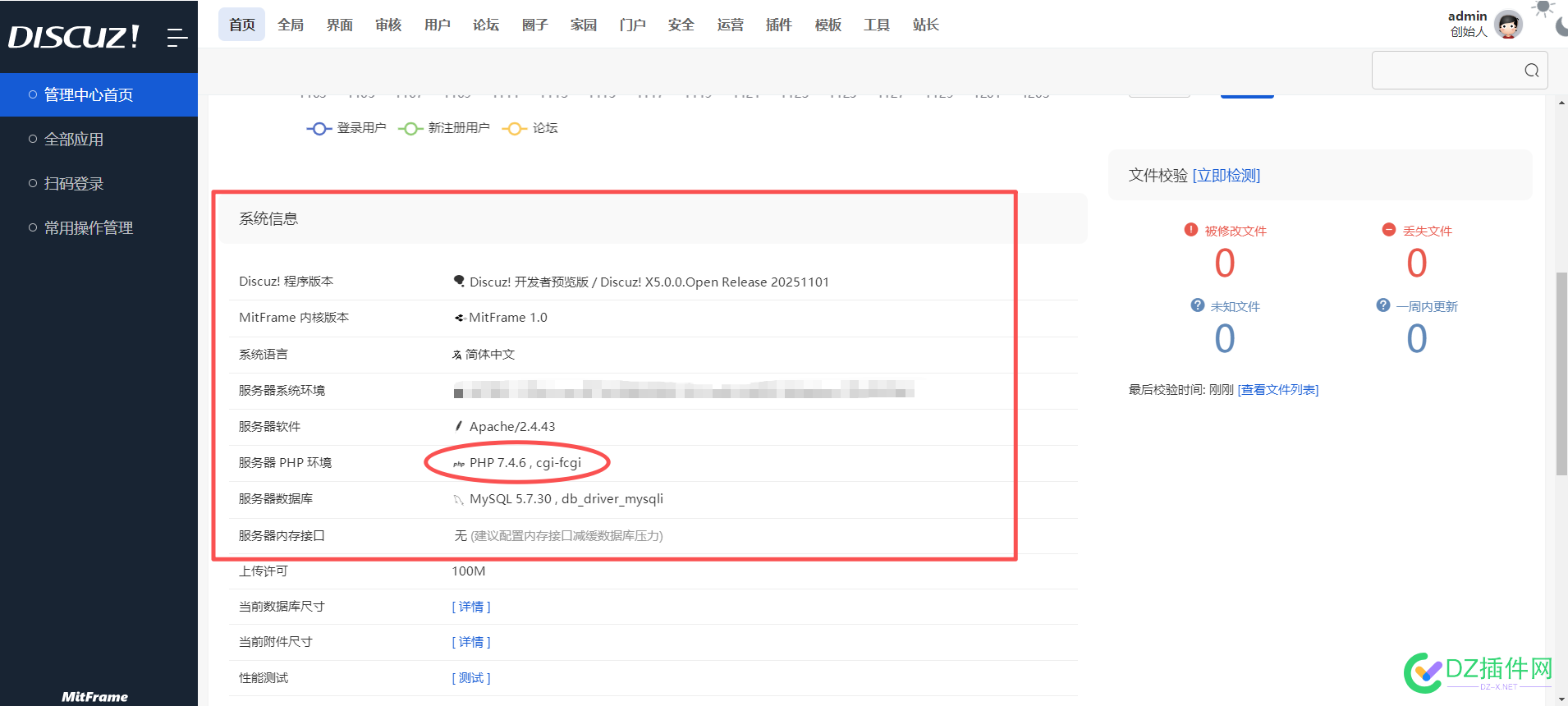
Task: Open the 站长 top navigation menu
Action: pos(926,25)
